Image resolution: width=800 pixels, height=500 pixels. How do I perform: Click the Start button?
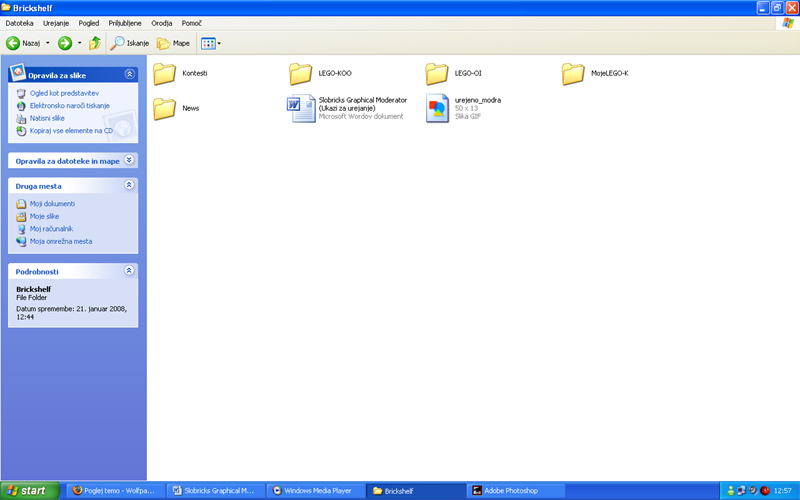coord(30,491)
